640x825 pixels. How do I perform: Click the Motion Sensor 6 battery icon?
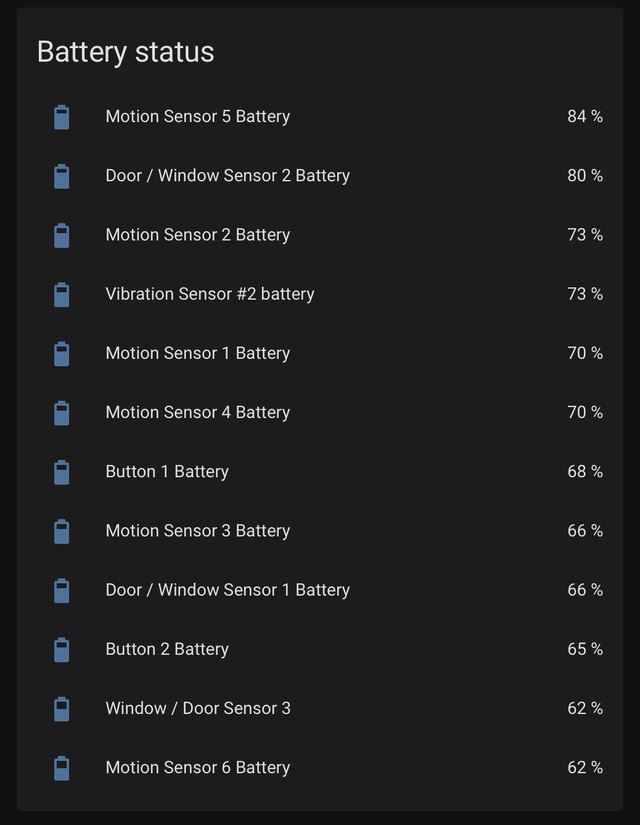pyautogui.click(x=61, y=767)
